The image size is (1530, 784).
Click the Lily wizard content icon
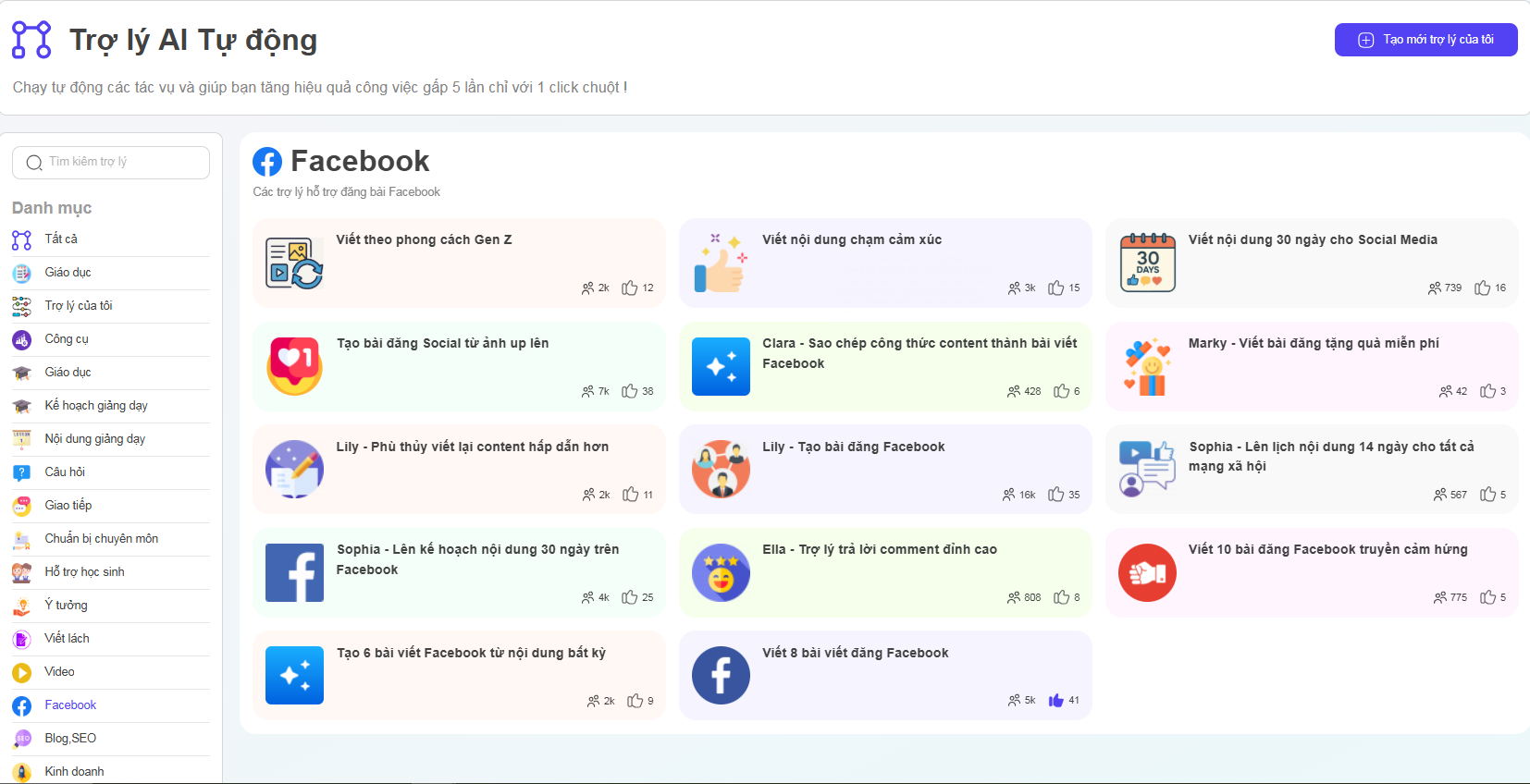[x=294, y=469]
